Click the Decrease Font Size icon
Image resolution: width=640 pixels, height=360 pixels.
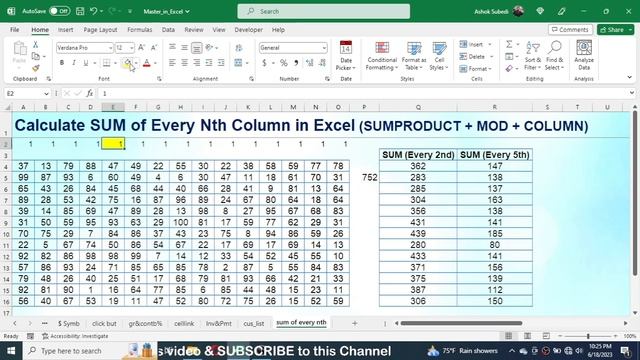point(154,48)
